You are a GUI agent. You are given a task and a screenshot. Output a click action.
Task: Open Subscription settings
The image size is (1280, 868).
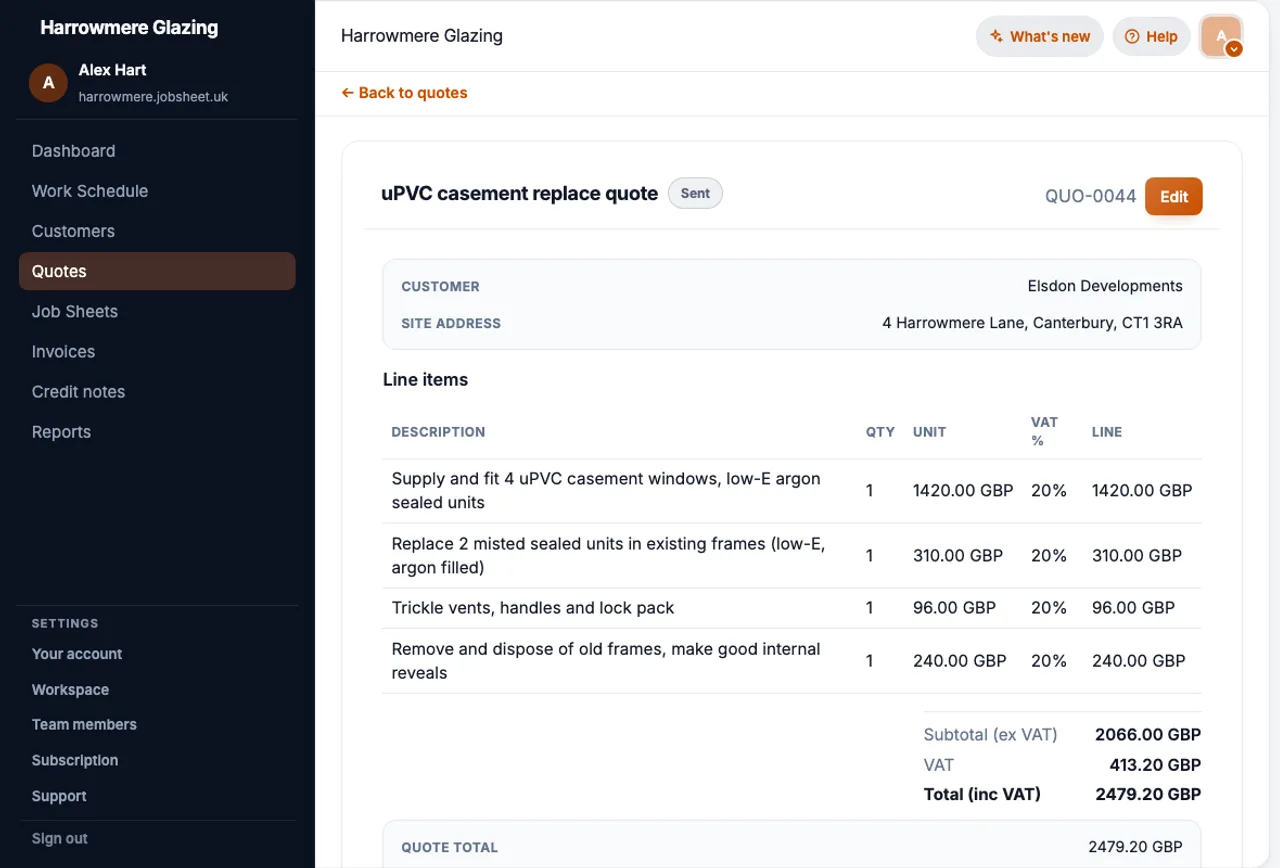coord(75,760)
